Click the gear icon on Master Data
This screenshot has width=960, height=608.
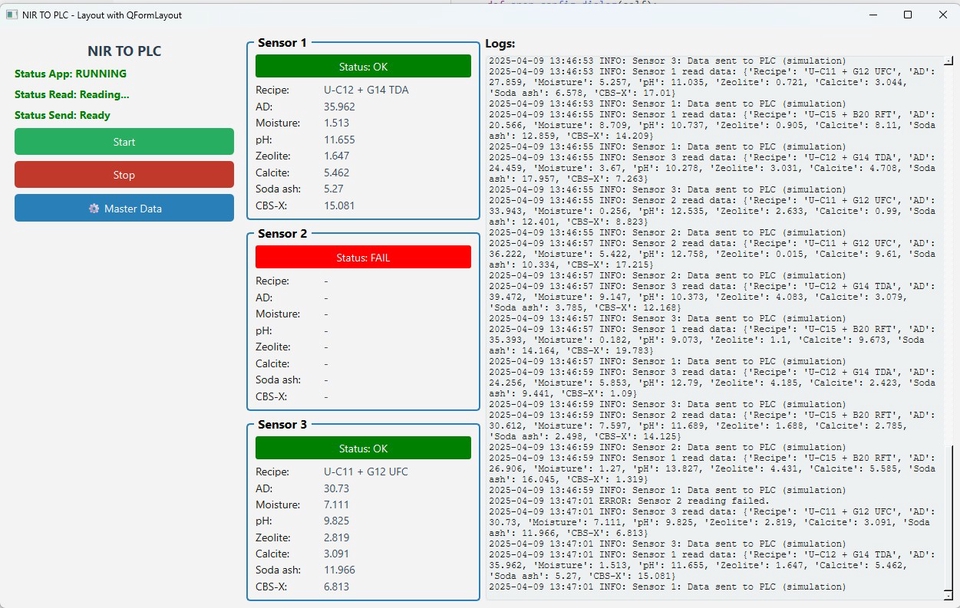[94, 208]
